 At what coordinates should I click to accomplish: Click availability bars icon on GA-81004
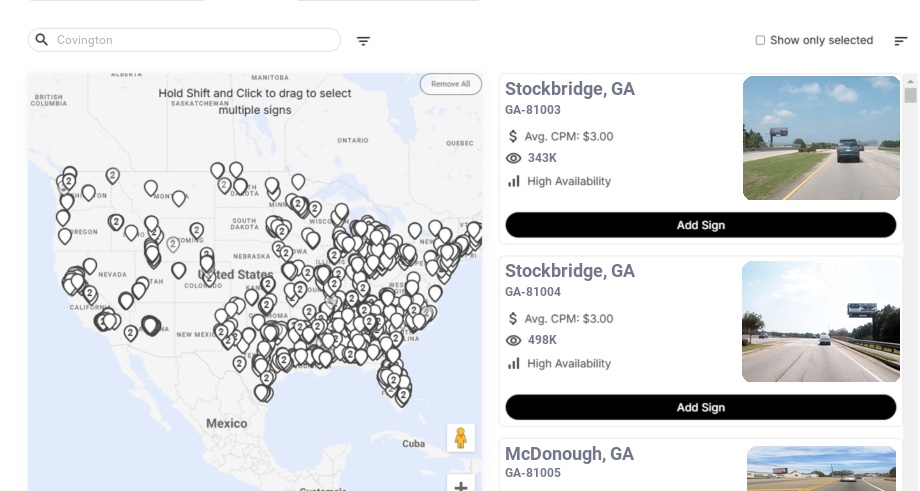514,364
